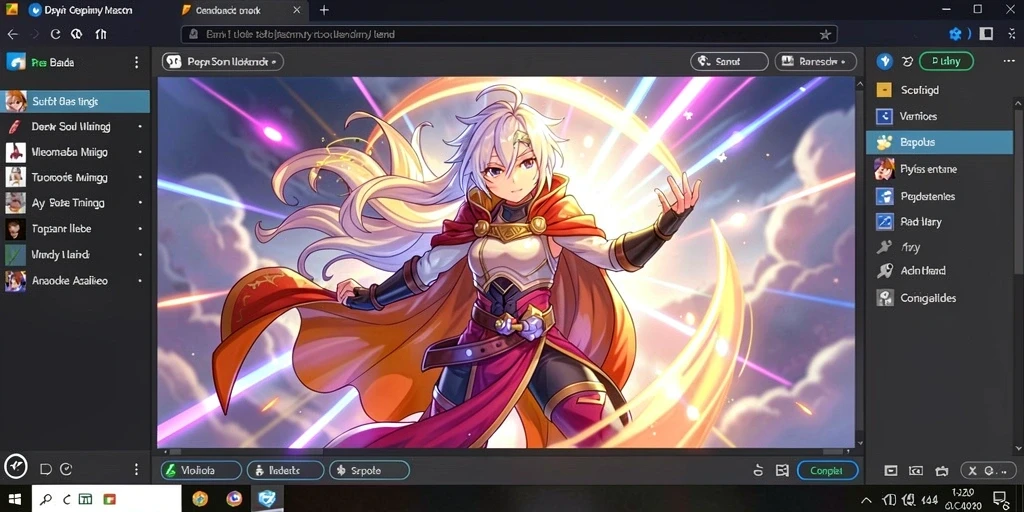Click the image icon left of Conplet button
This screenshot has width=1024, height=512.
(x=782, y=470)
